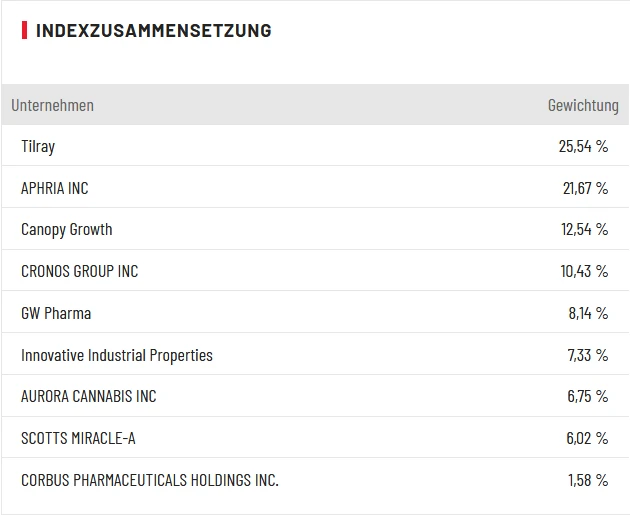Screen dimensions: 630x515
Task: Open CORBUS PHARMACEUTICALS HOLDINGS INC. entry
Action: (x=150, y=480)
